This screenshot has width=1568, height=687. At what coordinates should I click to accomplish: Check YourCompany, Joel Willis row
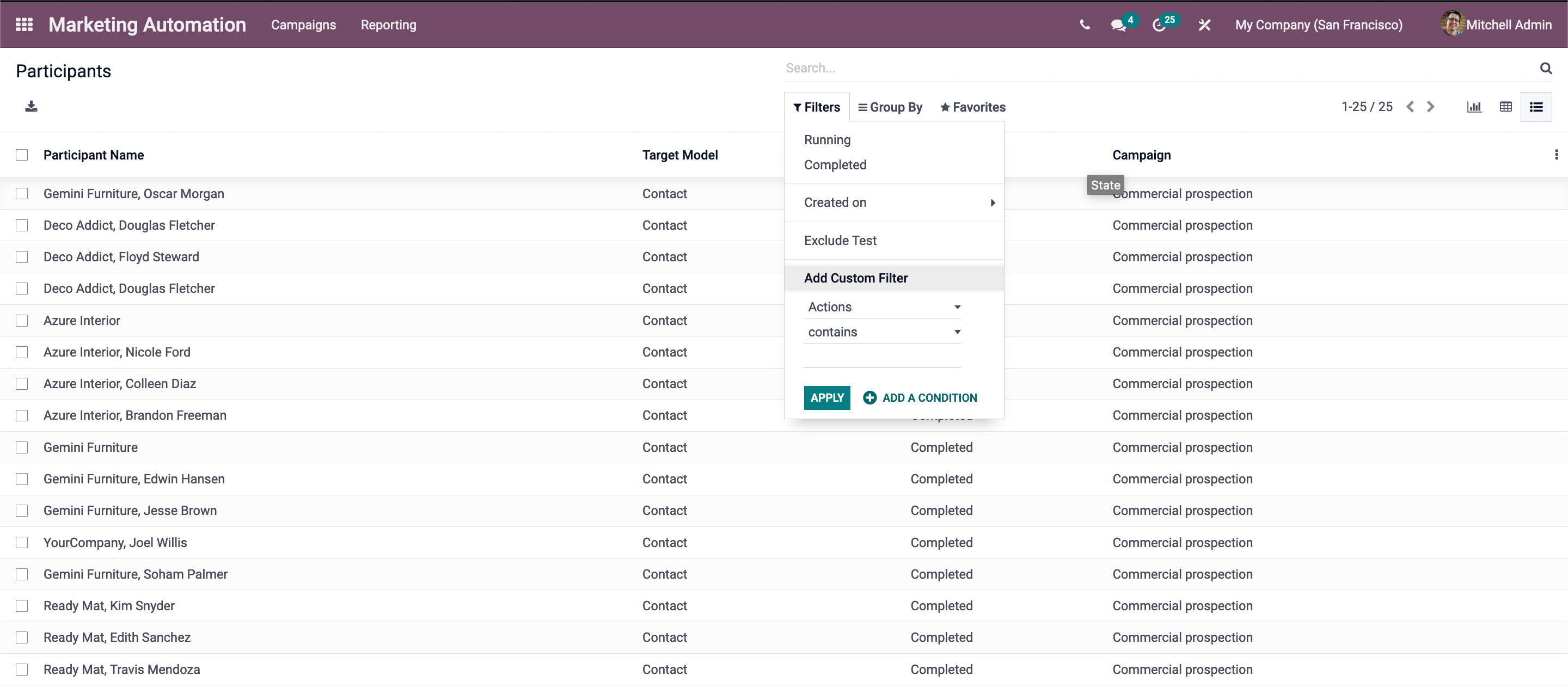tap(22, 542)
